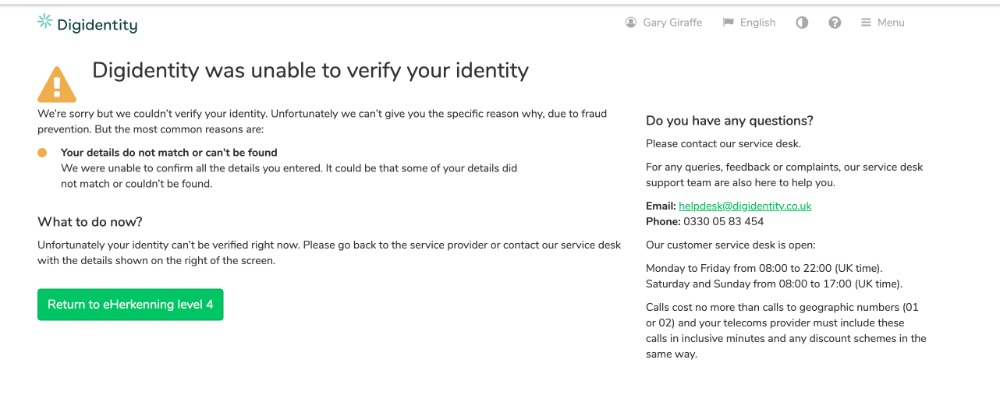Click 'Our customer service desk is open:' text
This screenshot has width=1000, height=402.
click(730, 244)
